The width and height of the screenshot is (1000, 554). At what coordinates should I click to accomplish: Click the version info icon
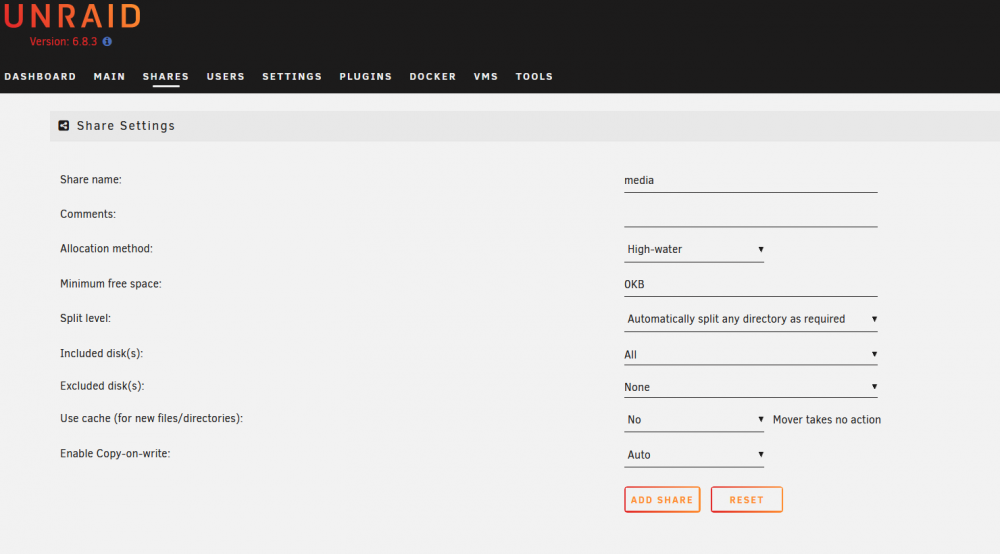coord(107,41)
